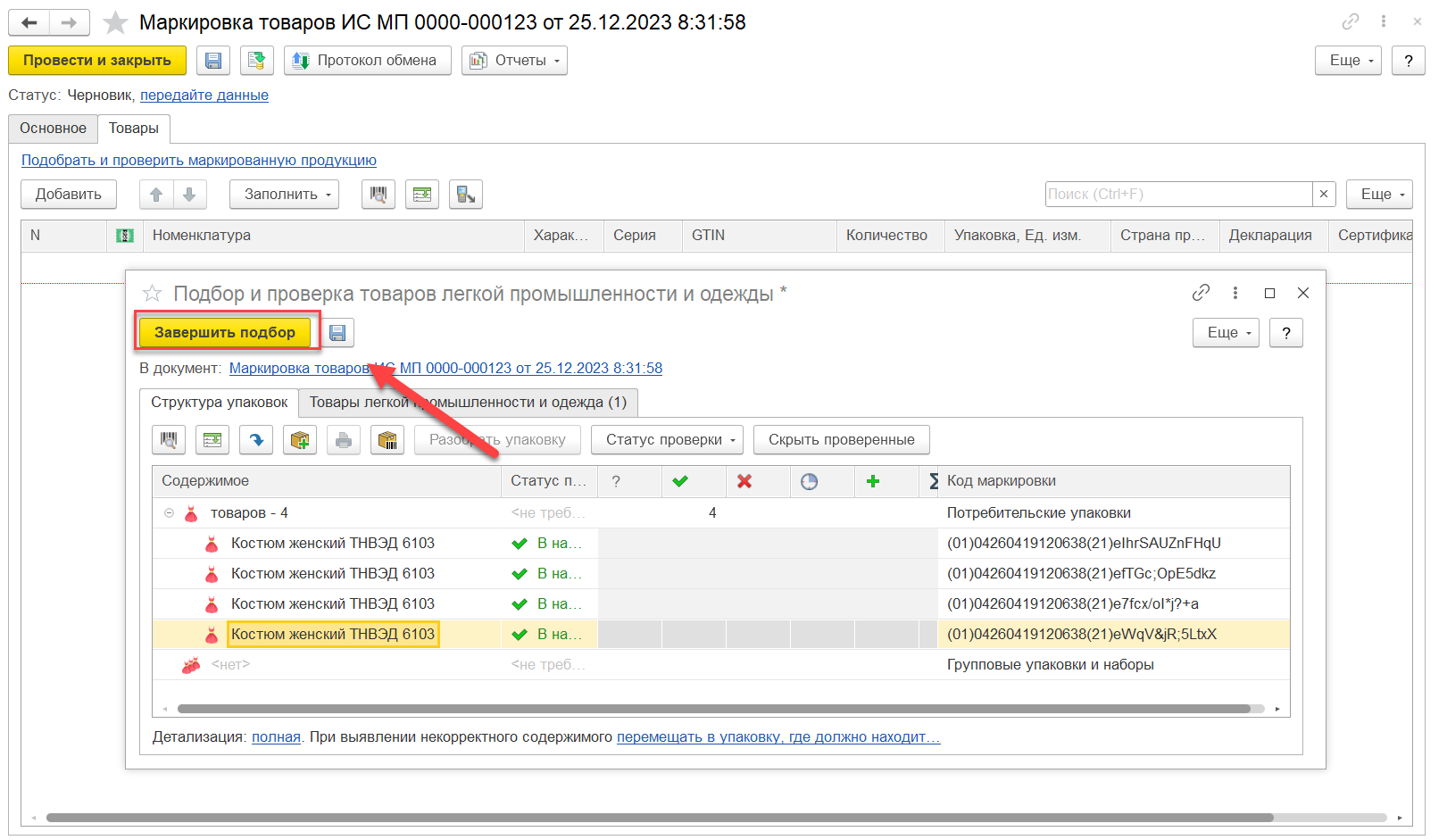
Task: Click the green table icon next to barcode
Action: tap(422, 195)
